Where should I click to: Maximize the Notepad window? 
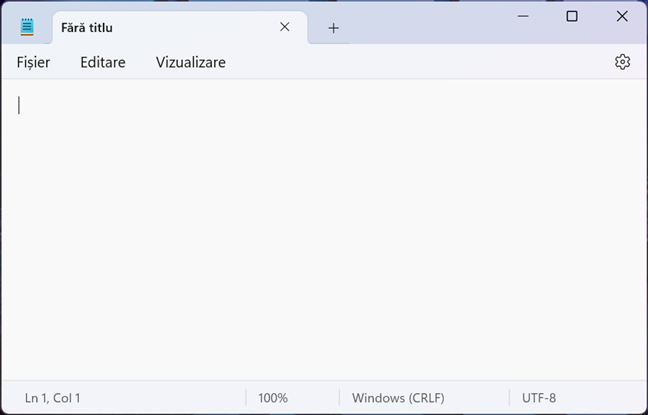[x=572, y=16]
